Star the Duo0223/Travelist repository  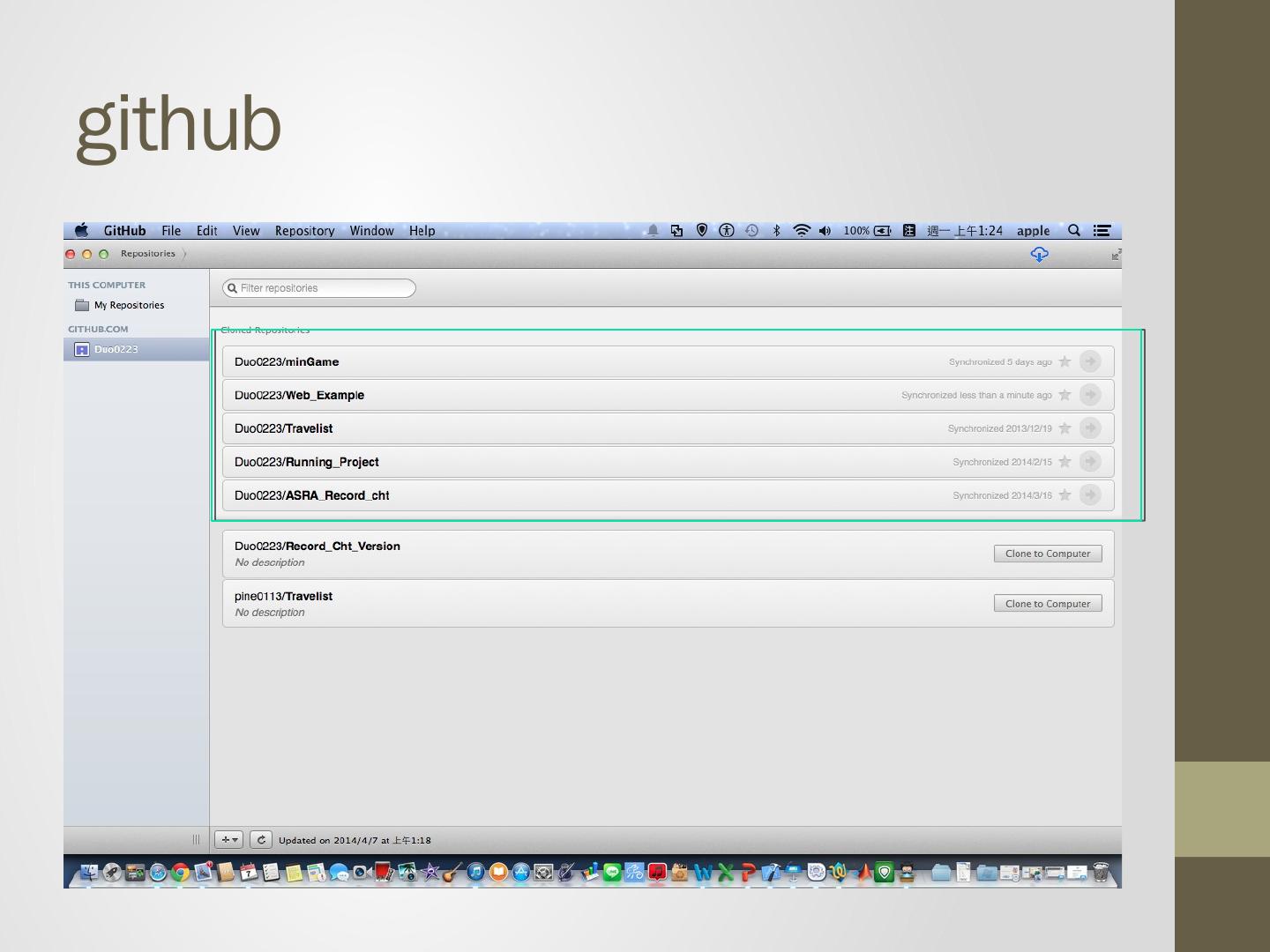(x=1065, y=428)
